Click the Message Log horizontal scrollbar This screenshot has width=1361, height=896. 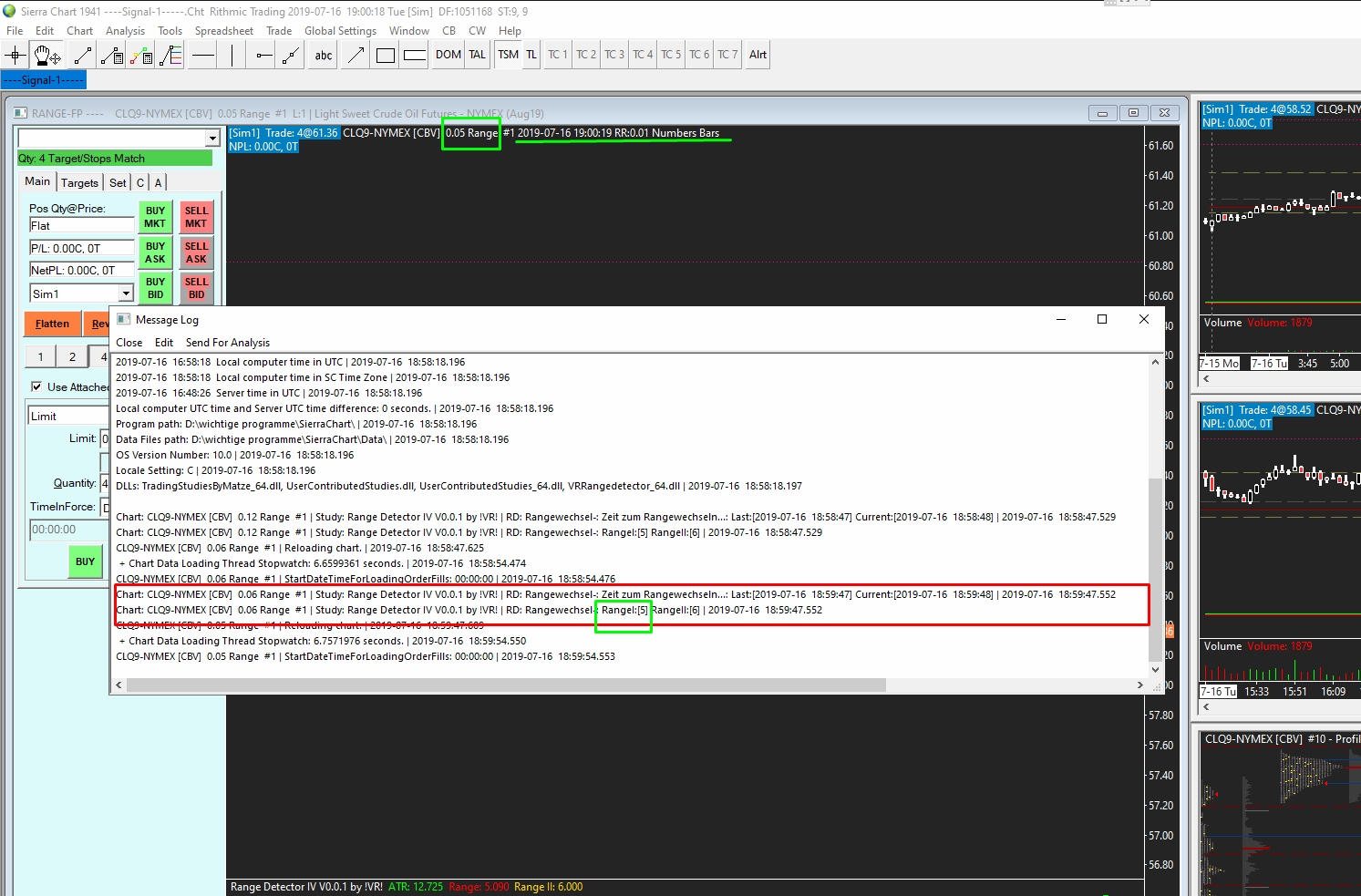pos(506,685)
